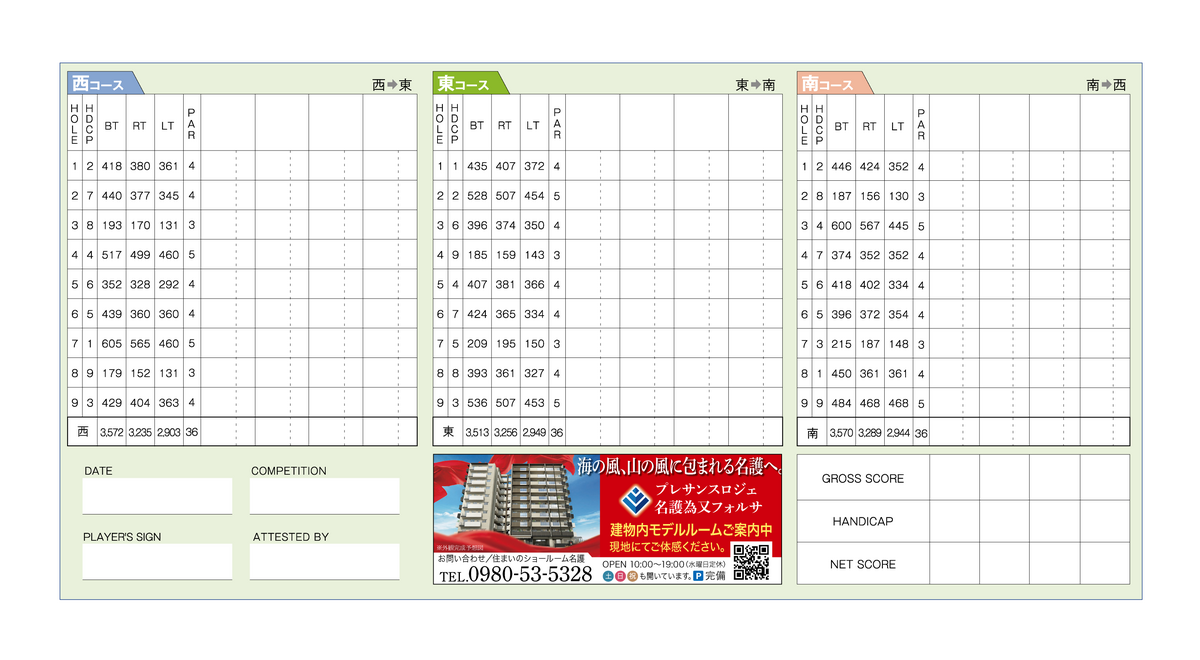Click the headline 海の風、山の風に包まれる名護へ。

pos(679,467)
